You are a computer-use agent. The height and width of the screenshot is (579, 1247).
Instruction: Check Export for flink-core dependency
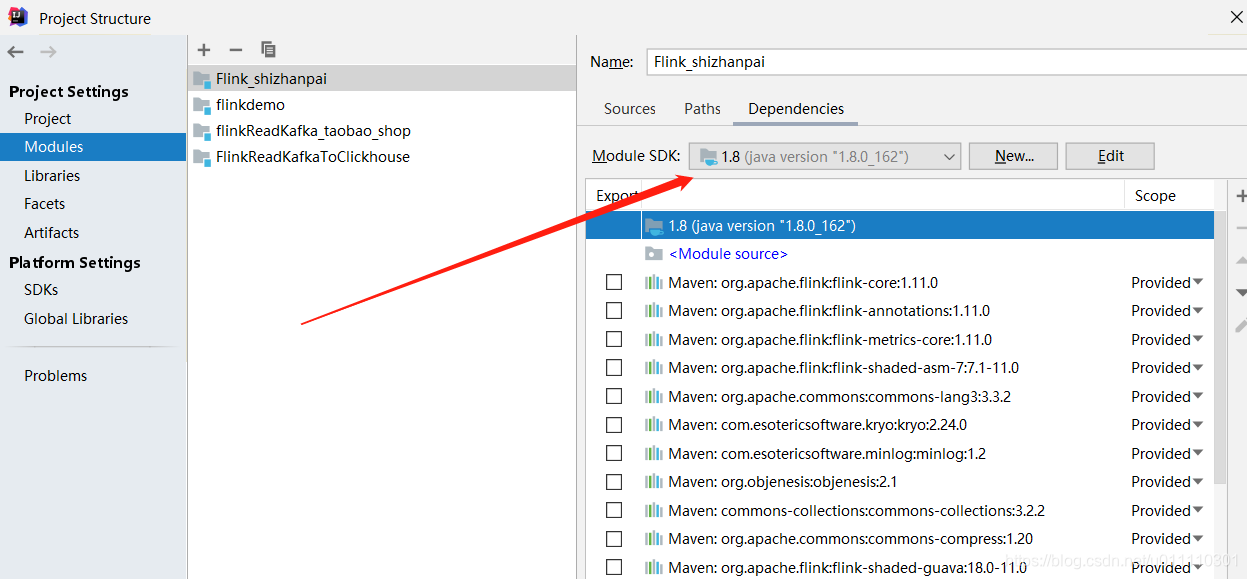point(613,282)
